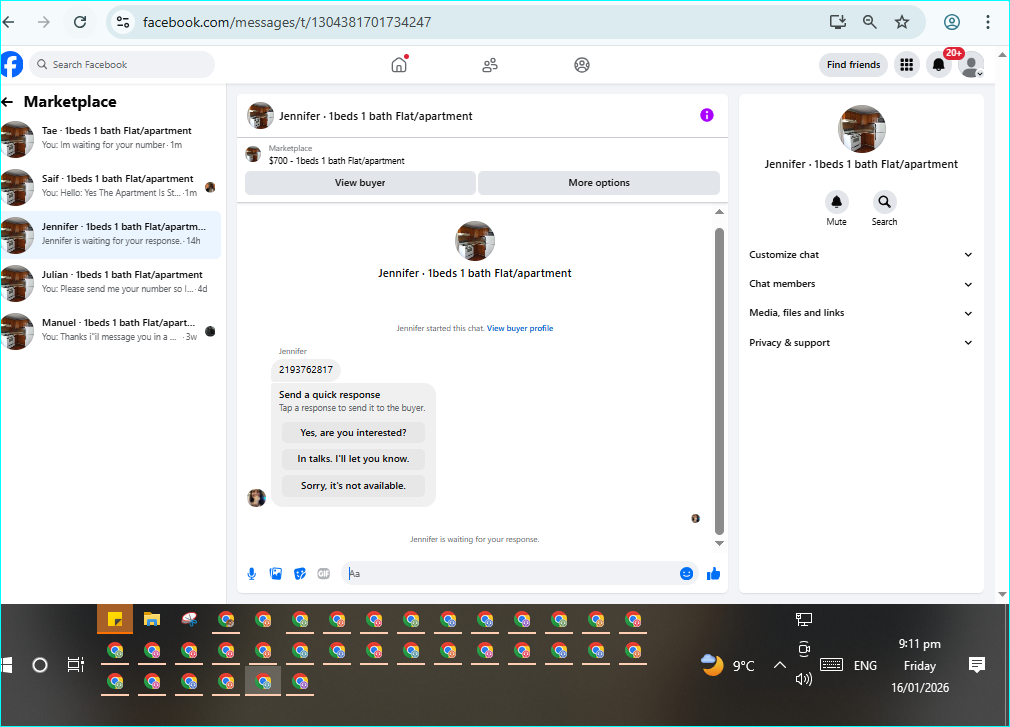The height and width of the screenshot is (727, 1010).
Task: Open the emoji picker in message box
Action: point(687,574)
